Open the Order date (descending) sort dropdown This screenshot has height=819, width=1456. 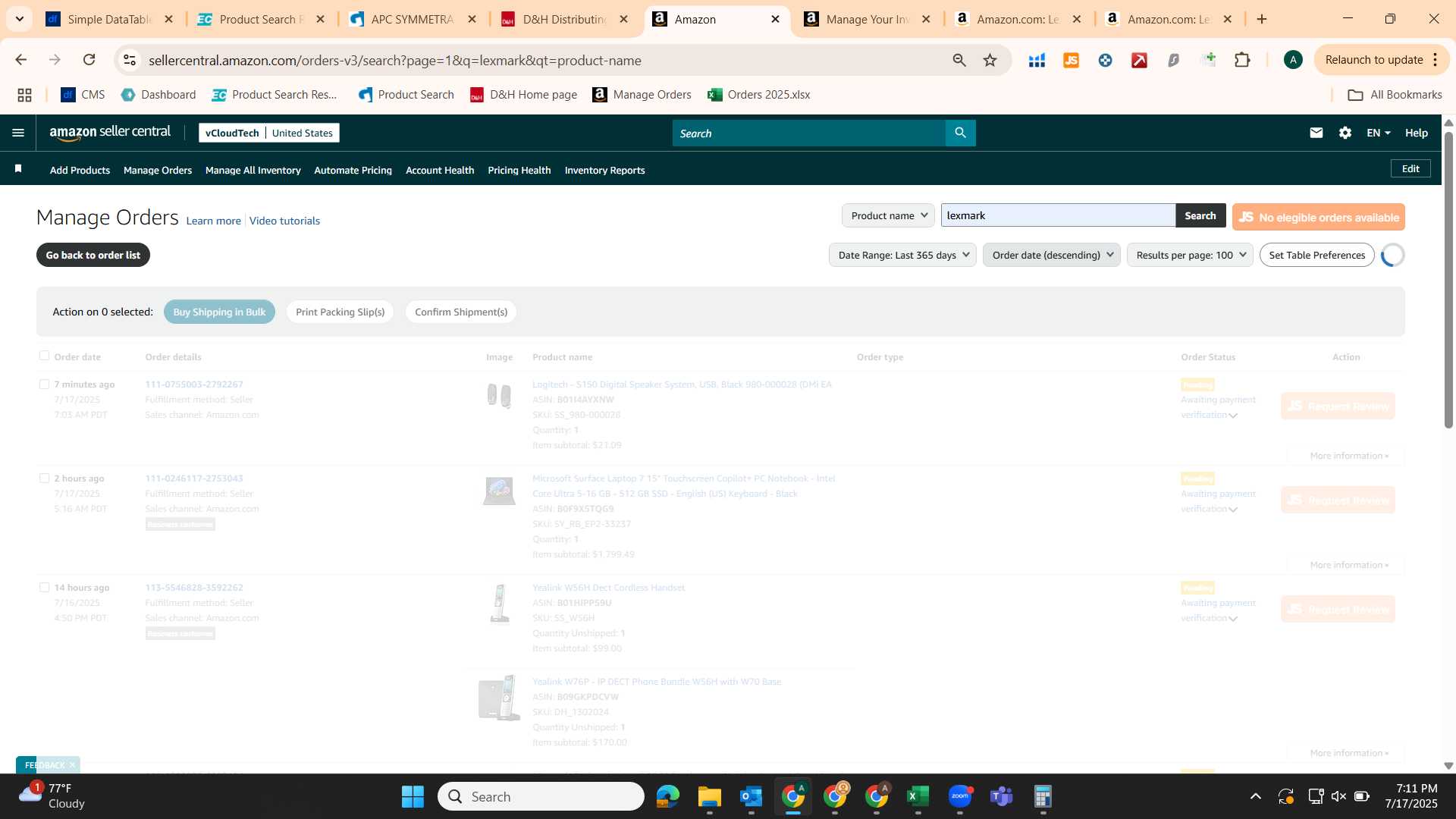click(1051, 255)
